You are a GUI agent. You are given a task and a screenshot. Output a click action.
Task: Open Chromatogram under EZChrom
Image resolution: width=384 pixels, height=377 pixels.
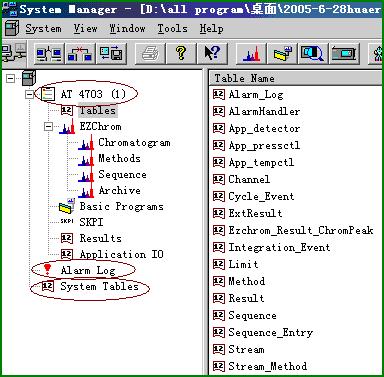point(134,143)
